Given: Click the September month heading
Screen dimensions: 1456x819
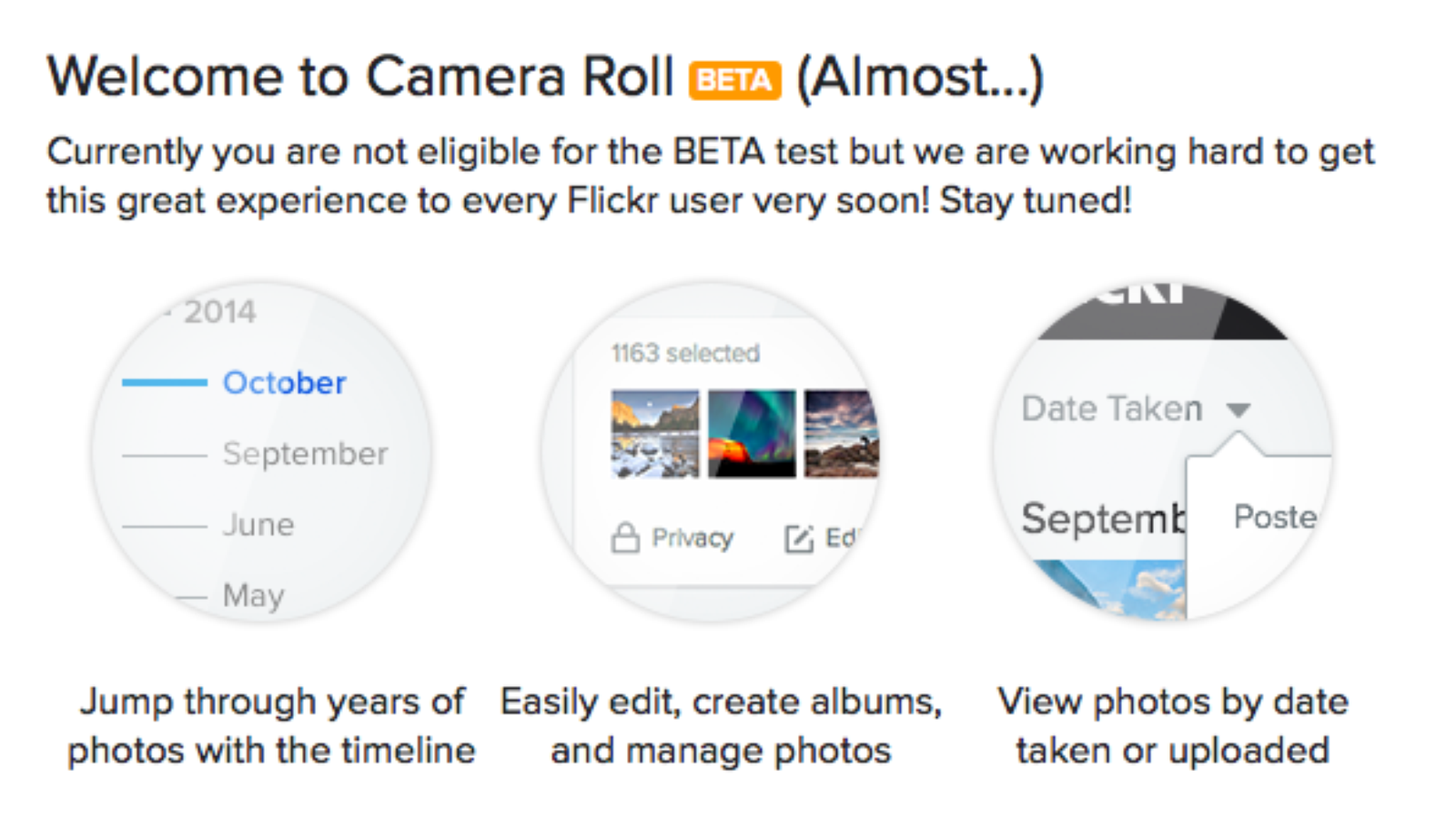Looking at the screenshot, I should coord(1102,519).
